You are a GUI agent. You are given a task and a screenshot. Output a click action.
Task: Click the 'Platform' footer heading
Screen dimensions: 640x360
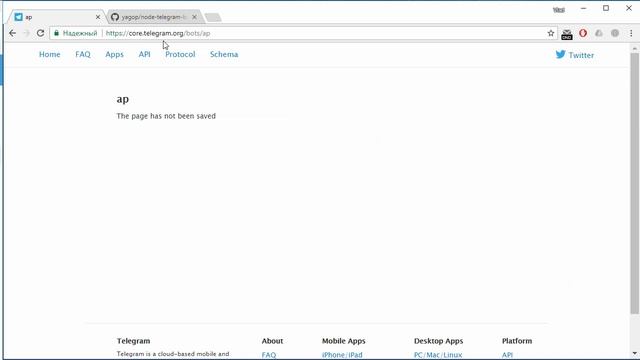point(517,341)
